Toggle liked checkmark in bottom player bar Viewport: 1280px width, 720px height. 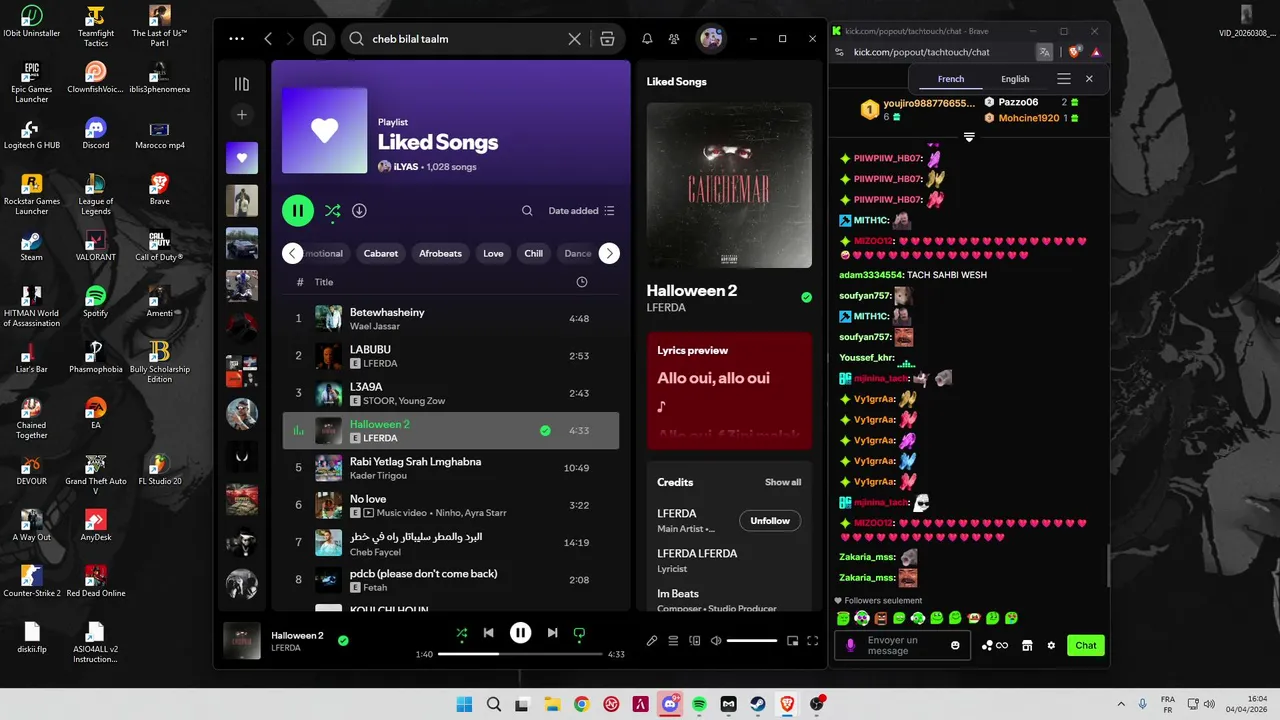pyautogui.click(x=343, y=640)
